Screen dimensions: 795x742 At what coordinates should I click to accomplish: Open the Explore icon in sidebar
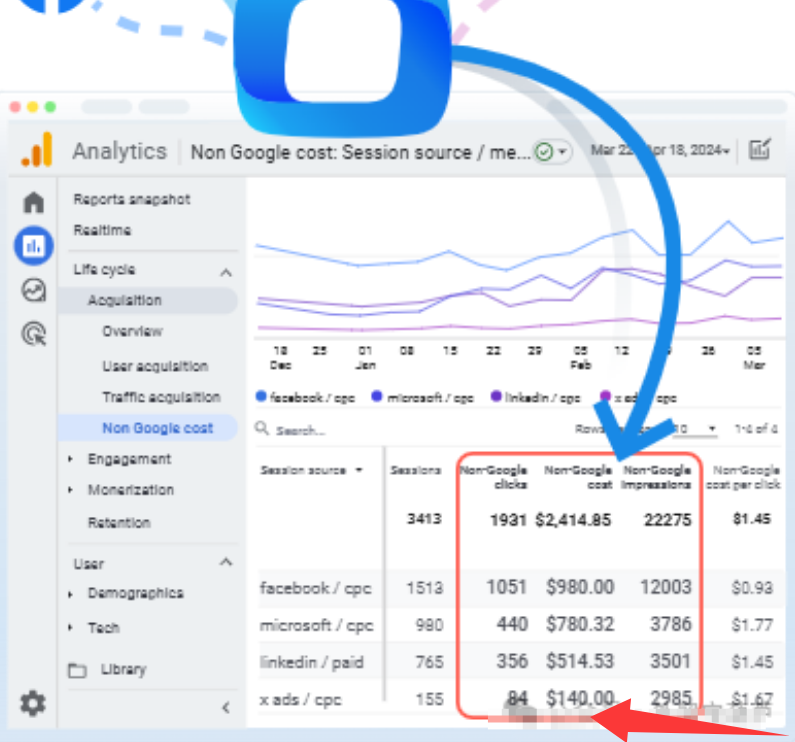click(33, 290)
